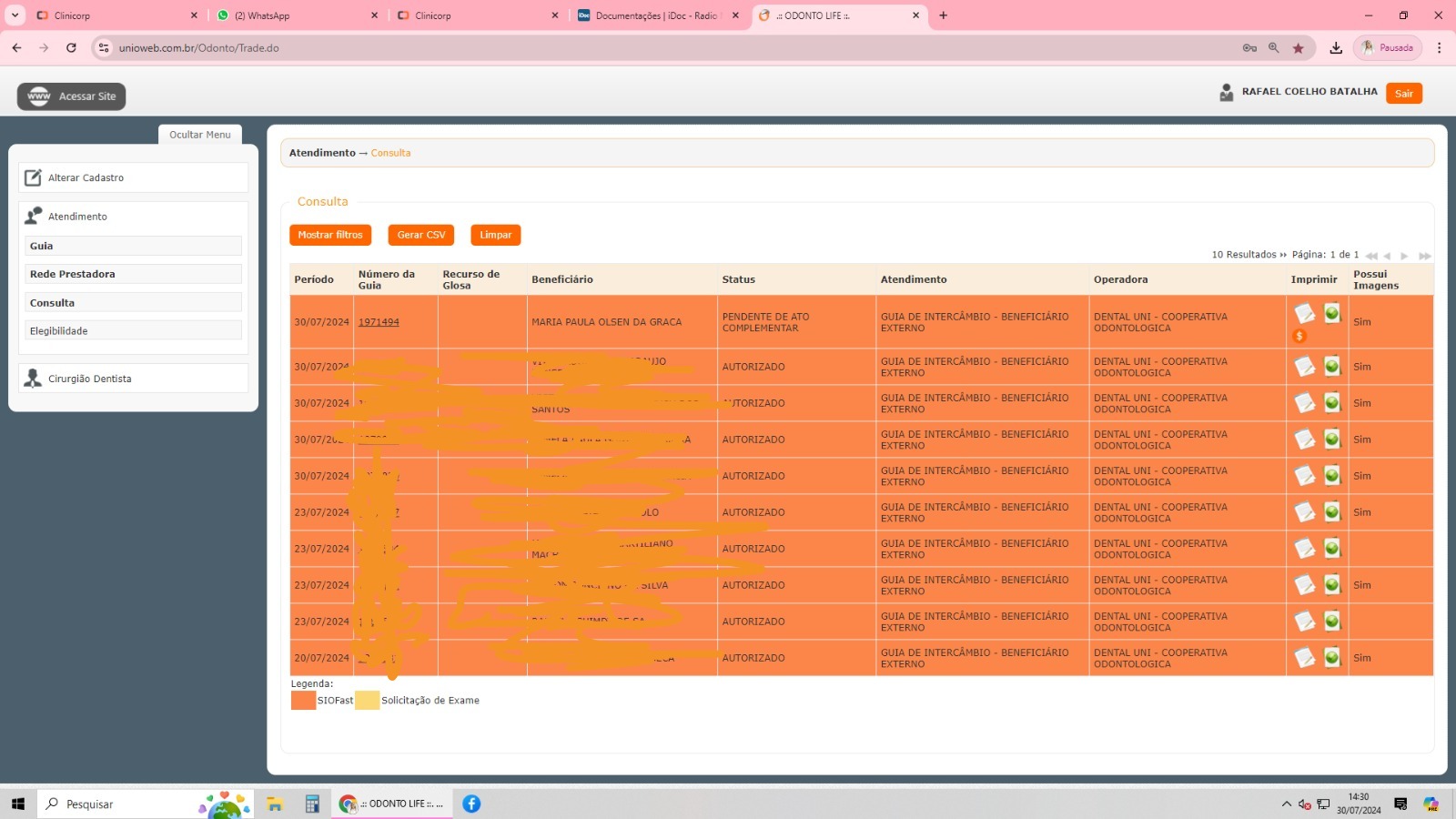
Task: Click notepad print icon for guia 1971494
Action: pyautogui.click(x=1305, y=314)
